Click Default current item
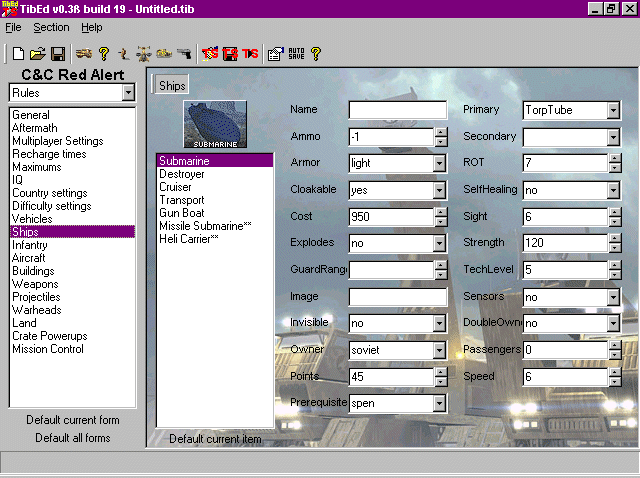640x478 pixels. tap(215, 439)
